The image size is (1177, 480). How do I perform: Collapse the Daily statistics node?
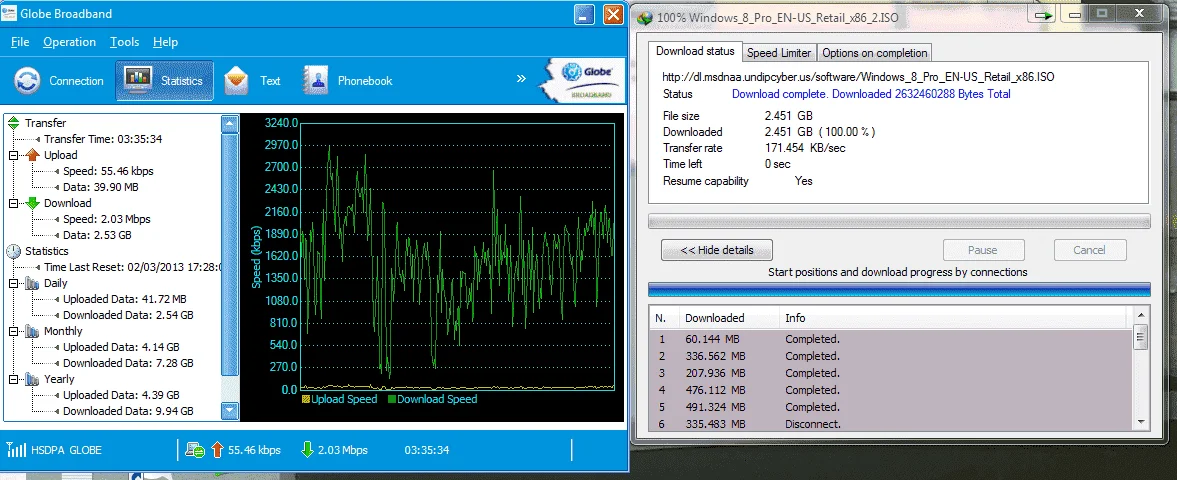tap(14, 283)
